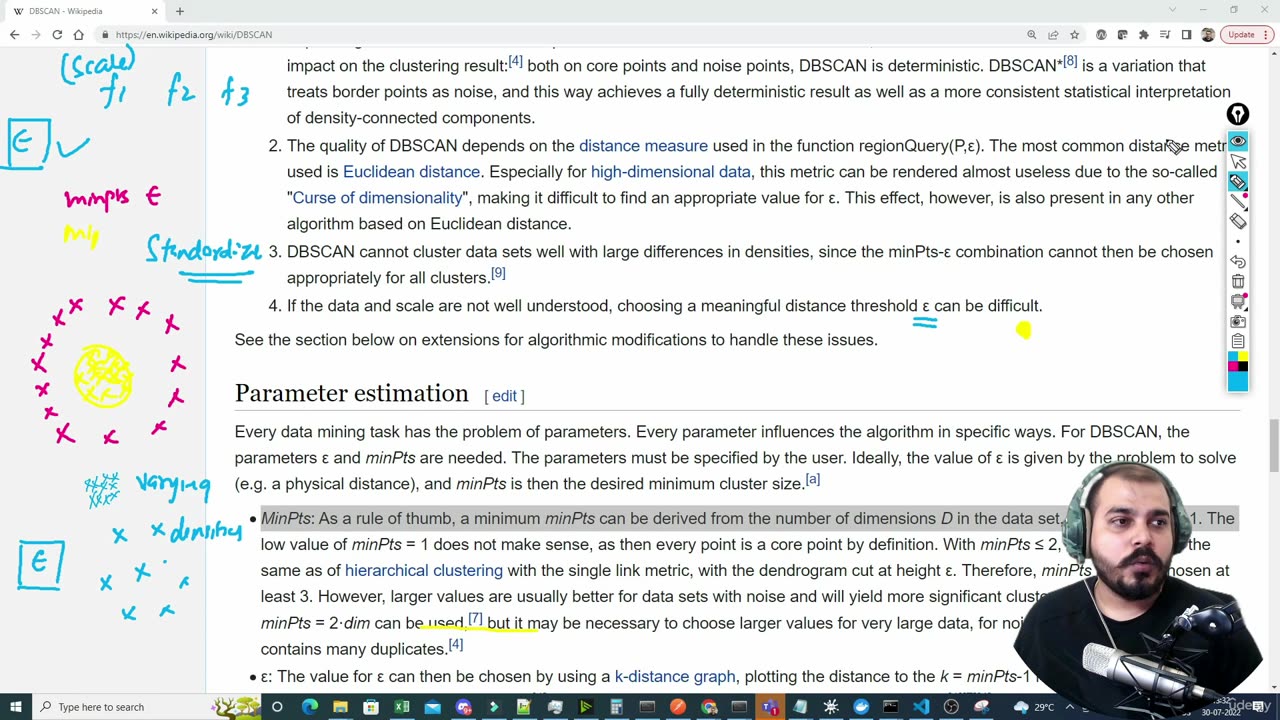The height and width of the screenshot is (720, 1280).
Task: Select the highlighter tool in annotation bar
Action: tap(1238, 182)
